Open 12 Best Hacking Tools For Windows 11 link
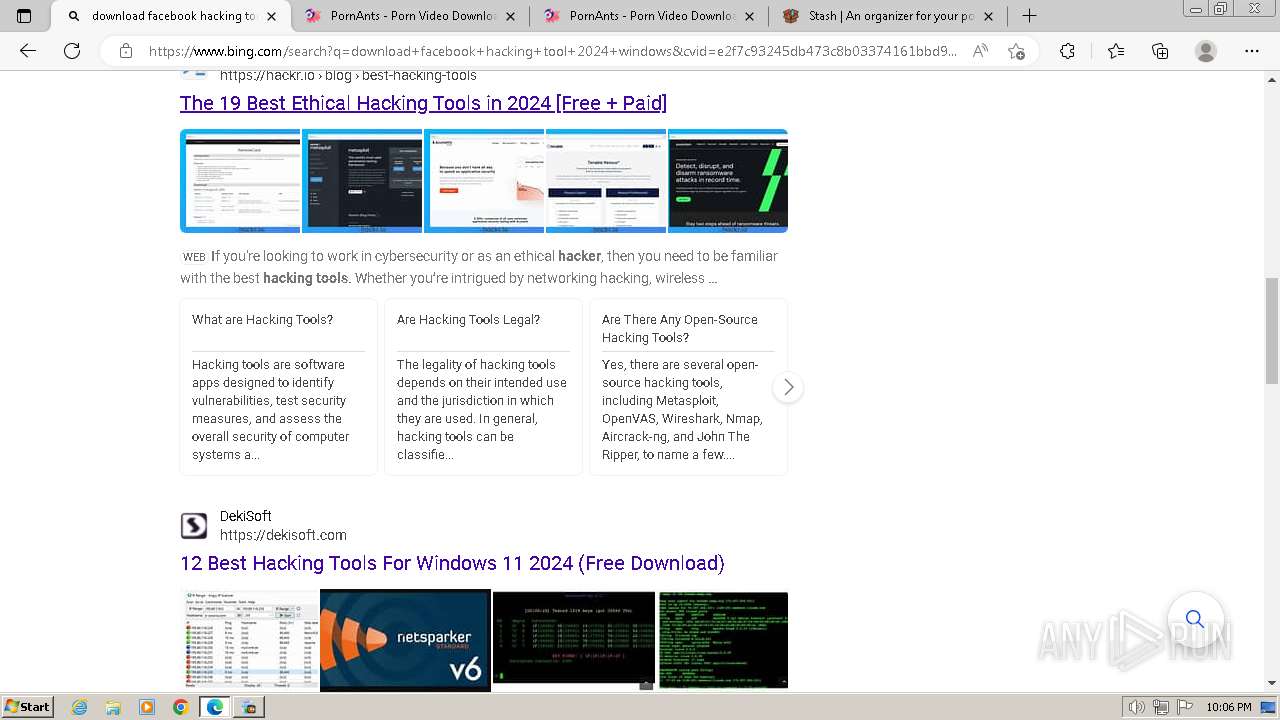The image size is (1280, 720). (452, 563)
